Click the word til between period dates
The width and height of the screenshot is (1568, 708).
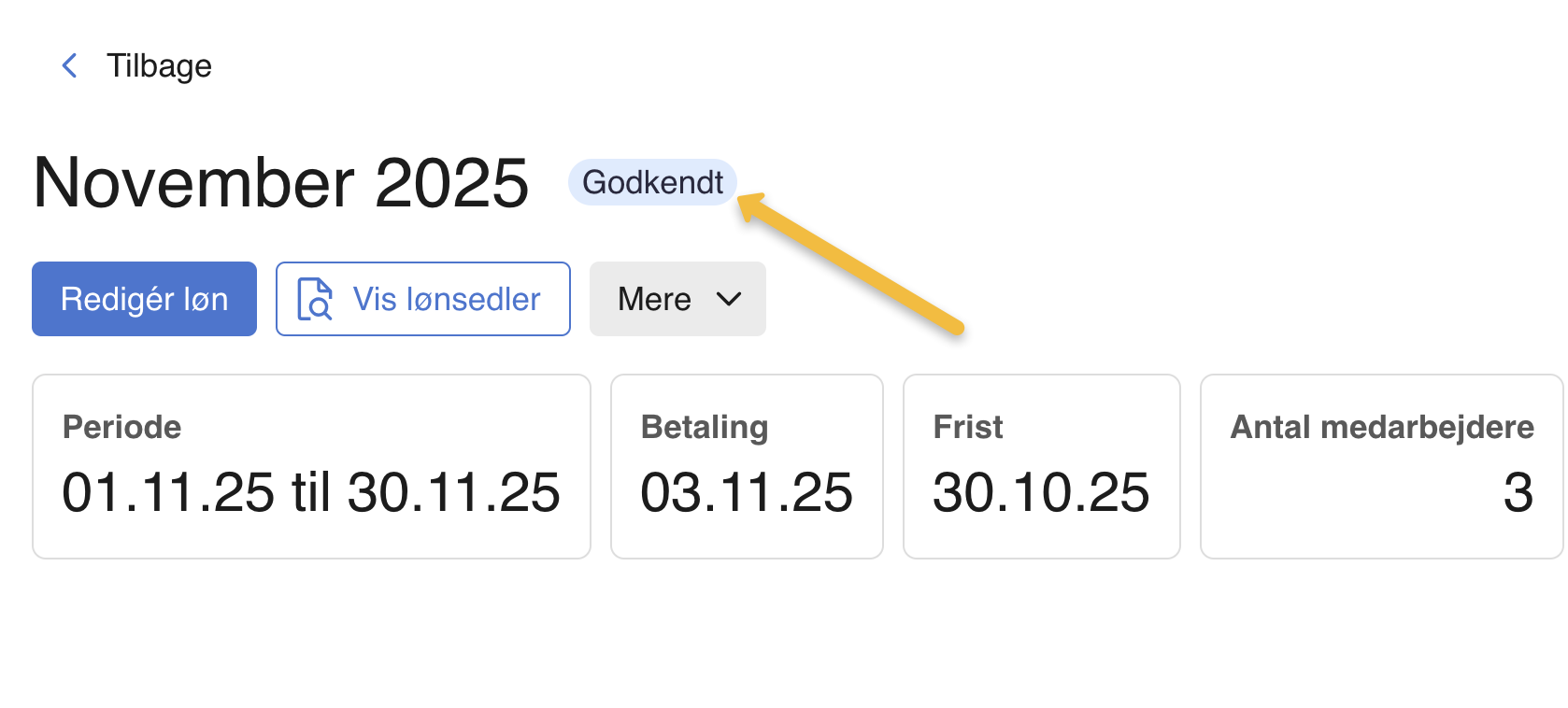311,492
